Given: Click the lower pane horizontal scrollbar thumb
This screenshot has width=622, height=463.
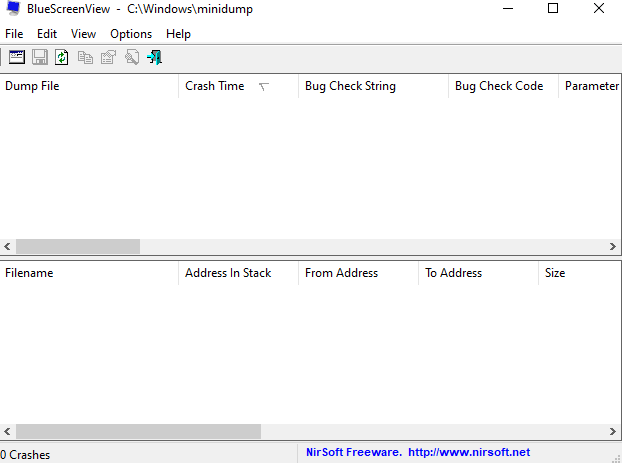Looking at the screenshot, I should coord(138,431).
